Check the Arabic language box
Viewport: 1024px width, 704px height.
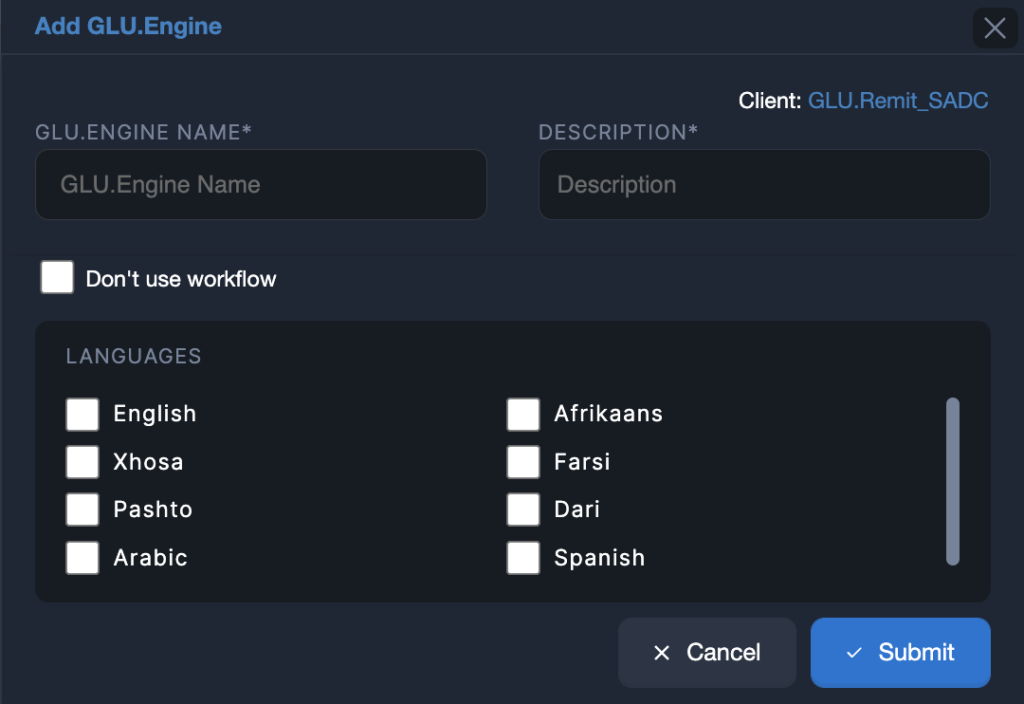82,558
